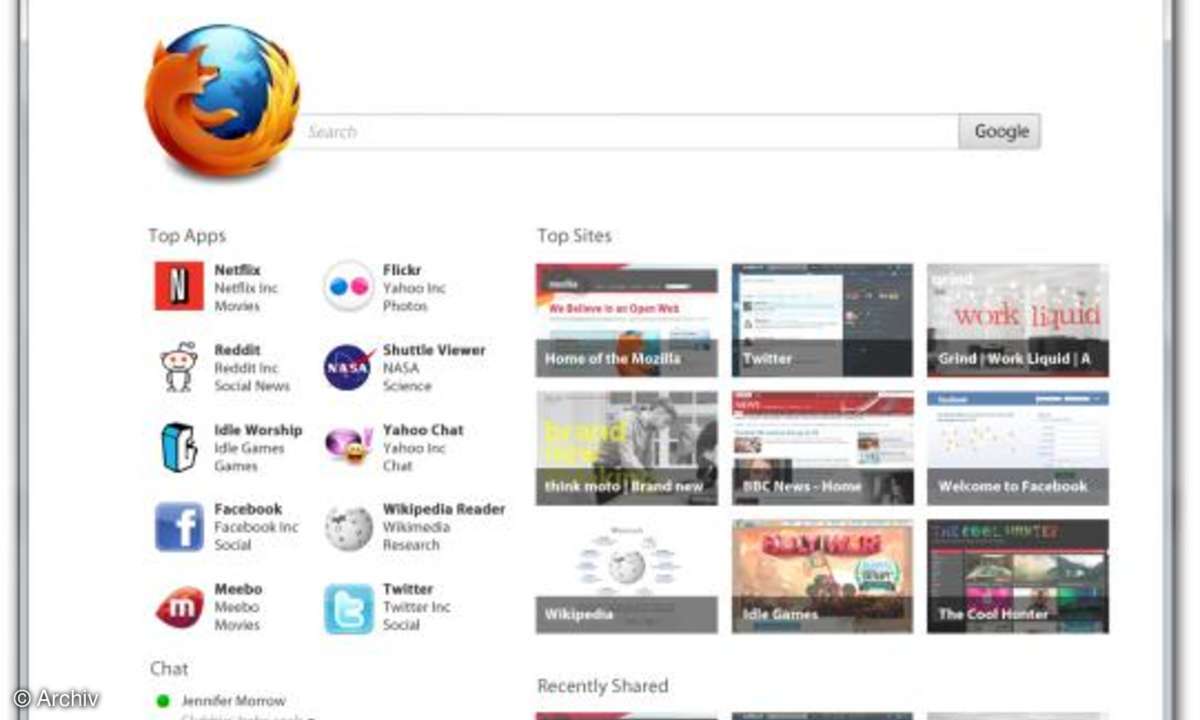Image resolution: width=1200 pixels, height=720 pixels.
Task: Open the BBC News - Home thumbnail
Action: pos(822,448)
